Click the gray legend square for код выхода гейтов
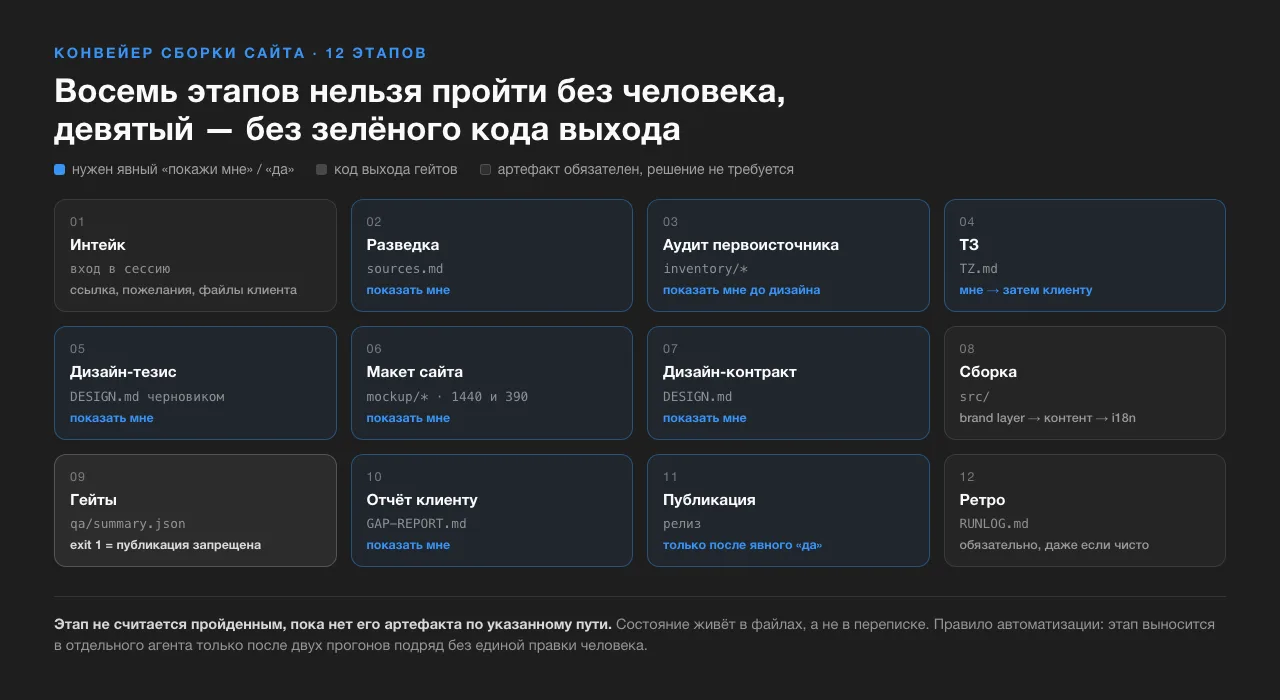Image resolution: width=1280 pixels, height=700 pixels. tap(322, 170)
